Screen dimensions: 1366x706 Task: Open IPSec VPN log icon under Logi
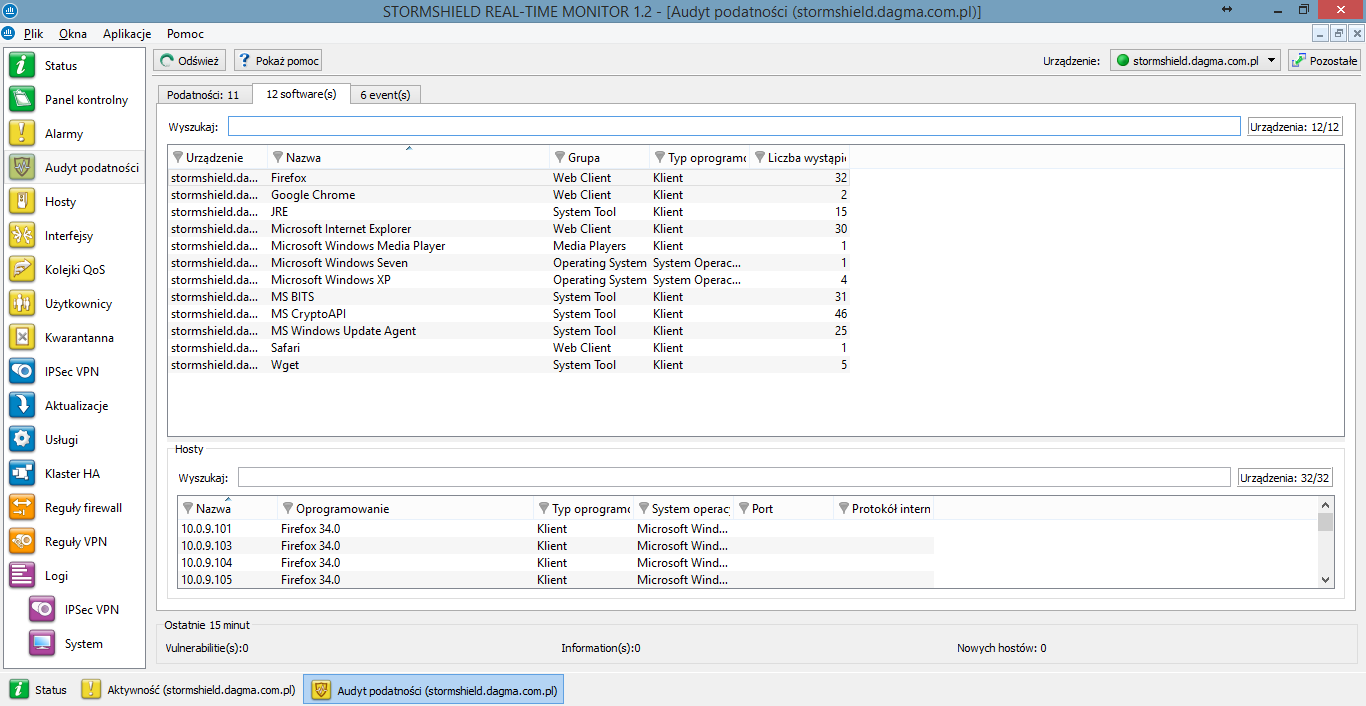[42, 610]
